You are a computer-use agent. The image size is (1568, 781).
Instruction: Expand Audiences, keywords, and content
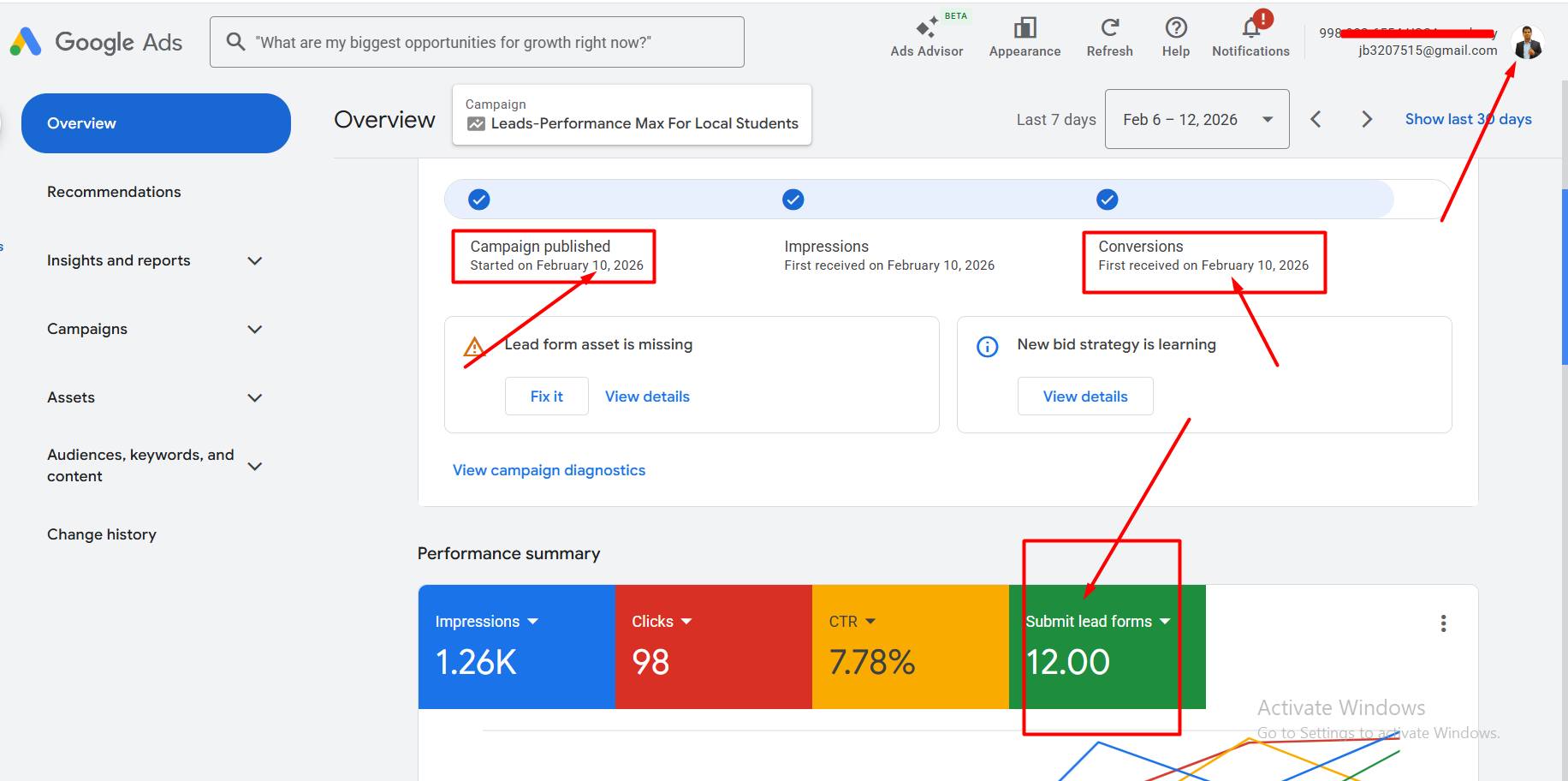click(254, 466)
